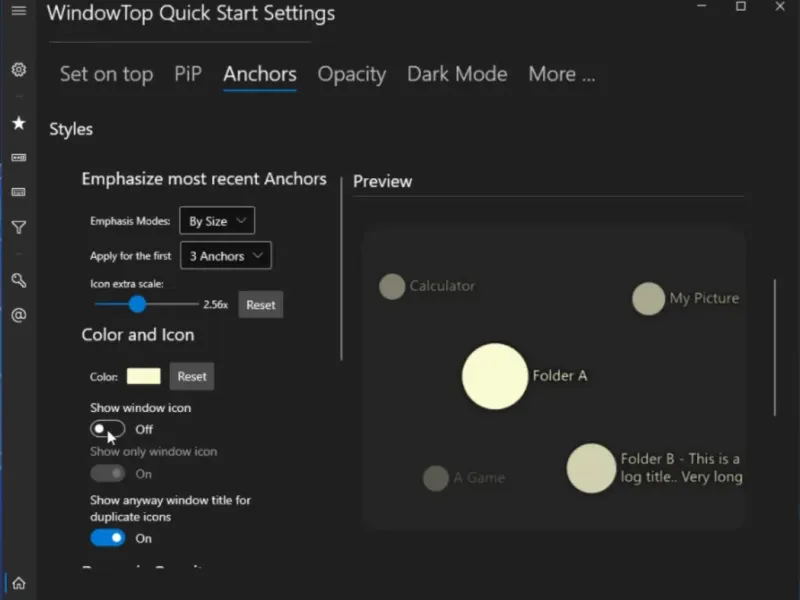Open the Dark Mode tab

coord(457,74)
